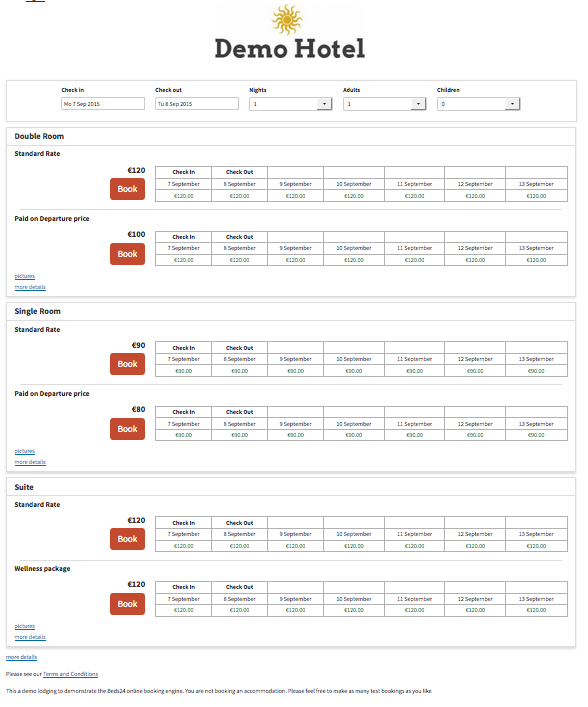This screenshot has height=707, width=588.
Task: Select 11 September in Single Room Standard Rate
Action: 414,359
